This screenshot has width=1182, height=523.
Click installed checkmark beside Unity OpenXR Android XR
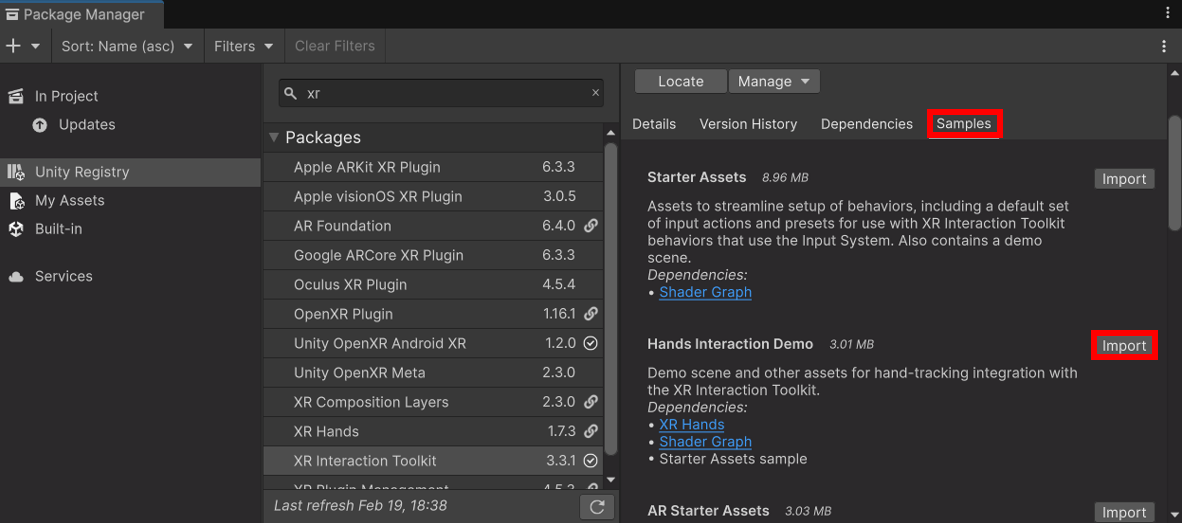[x=591, y=344]
